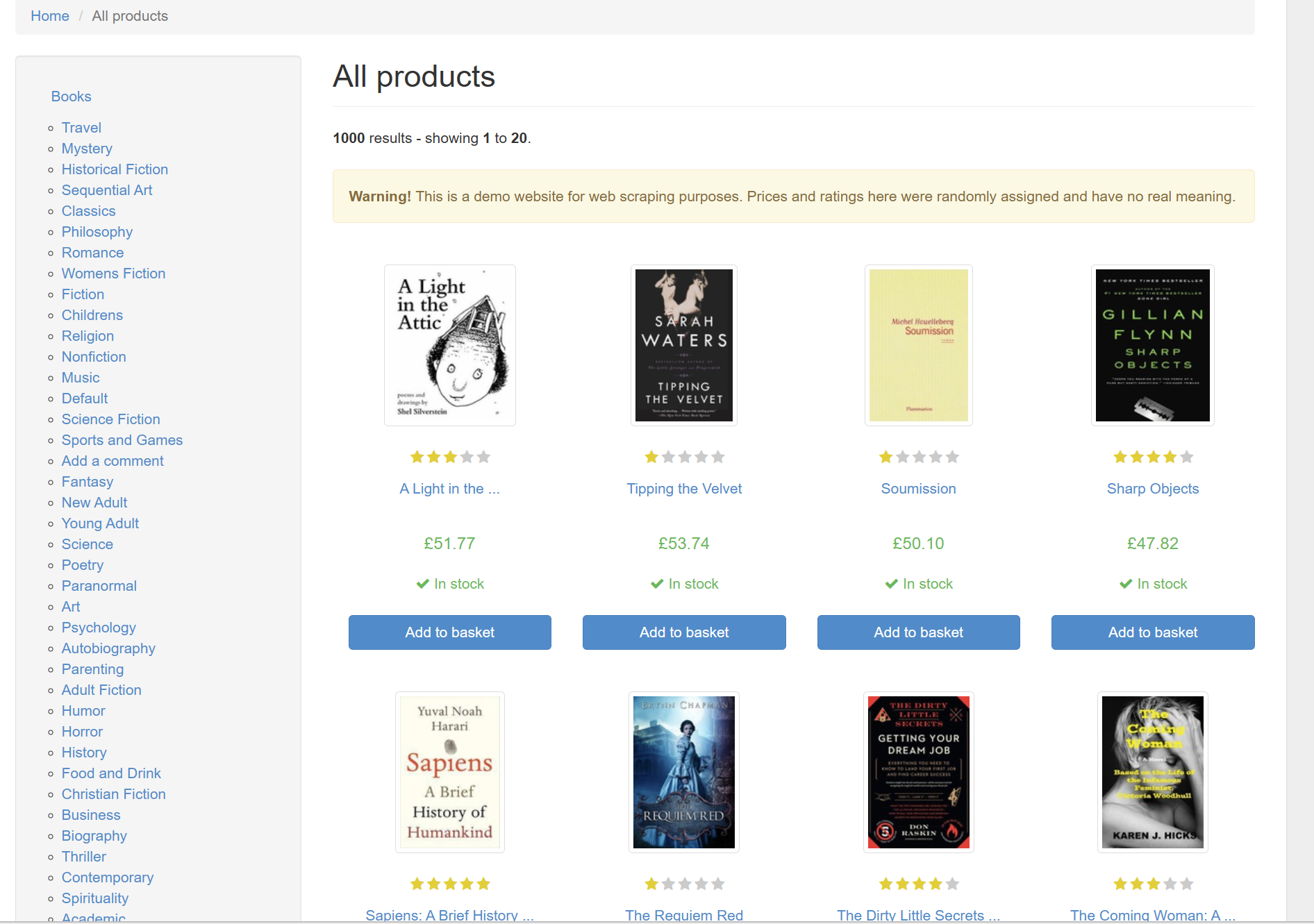Viewport: 1314px width, 924px height.
Task: Open the Mystery category
Action: [87, 149]
